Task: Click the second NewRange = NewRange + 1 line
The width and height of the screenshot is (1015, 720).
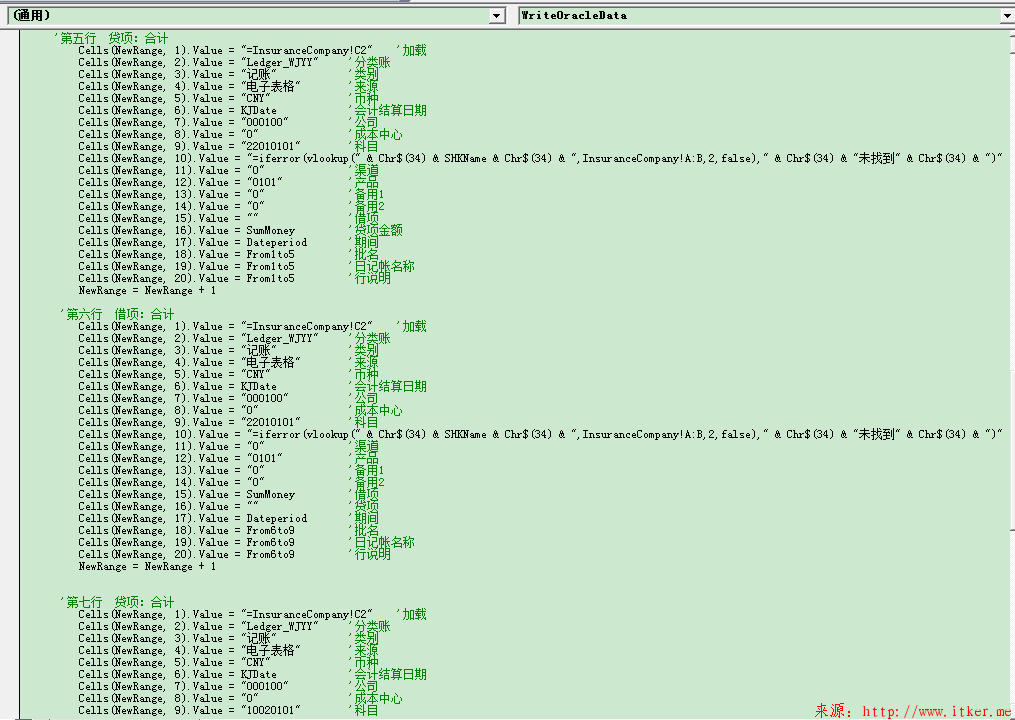Action: coord(147,567)
